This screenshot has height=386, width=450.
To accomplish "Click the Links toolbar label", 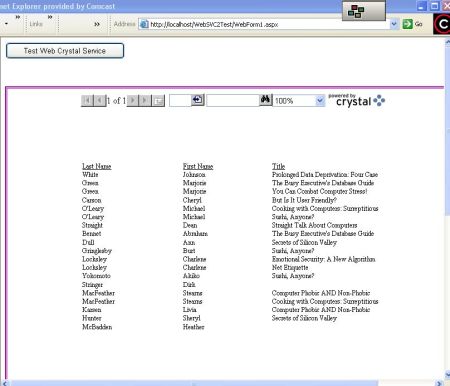I will pyautogui.click(x=36, y=24).
